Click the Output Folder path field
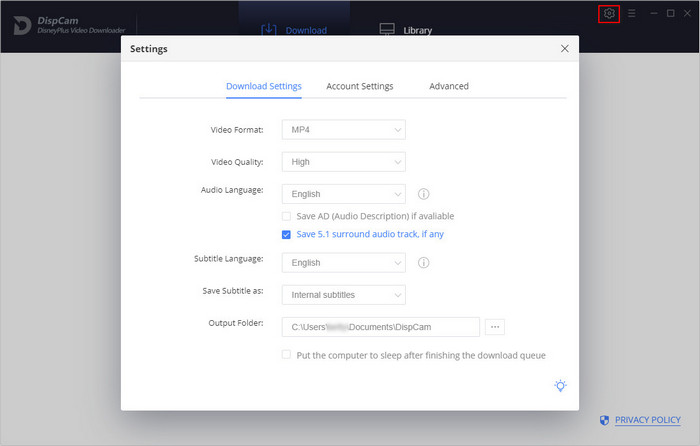 click(381, 327)
